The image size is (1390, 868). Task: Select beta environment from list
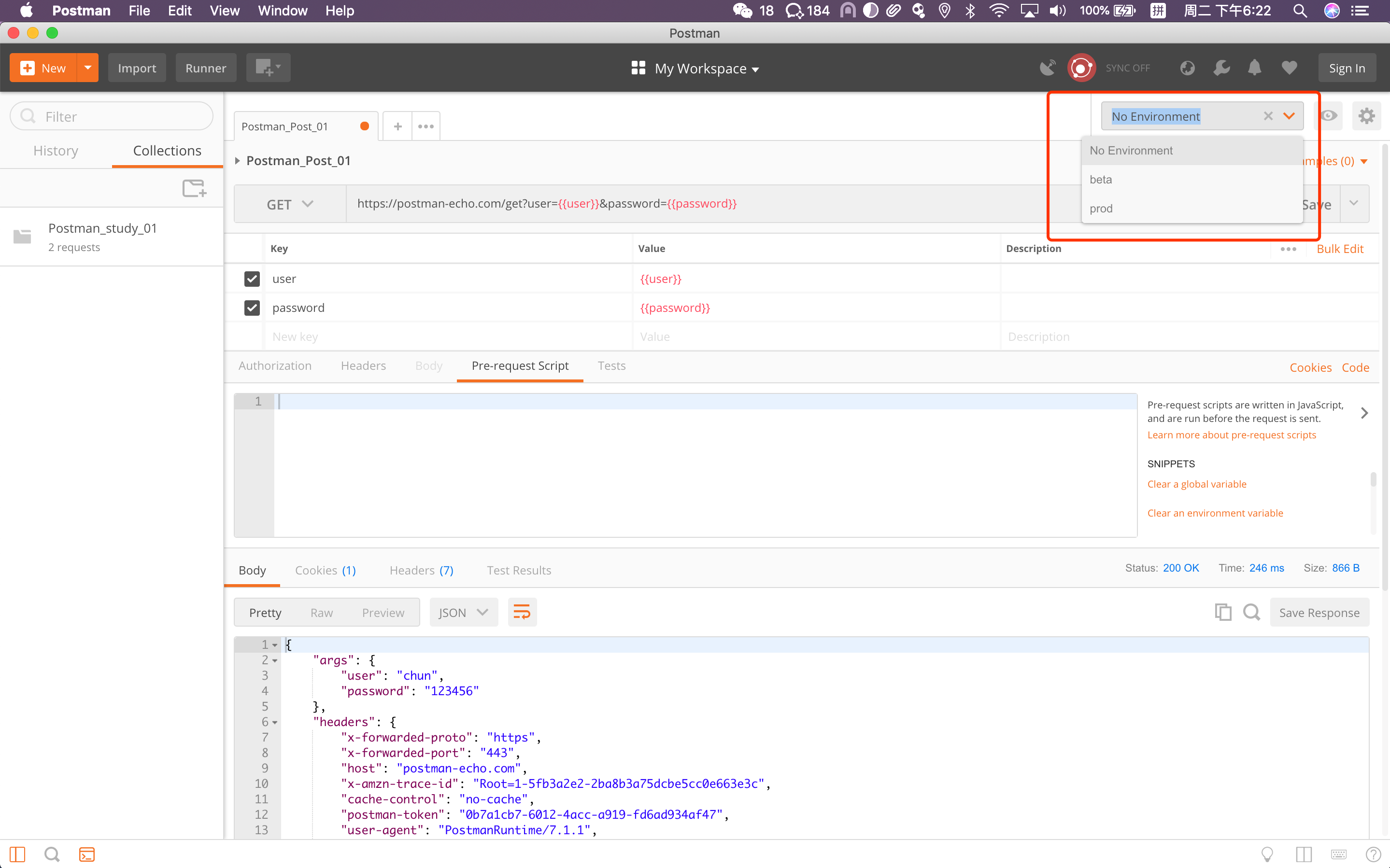pos(1192,179)
